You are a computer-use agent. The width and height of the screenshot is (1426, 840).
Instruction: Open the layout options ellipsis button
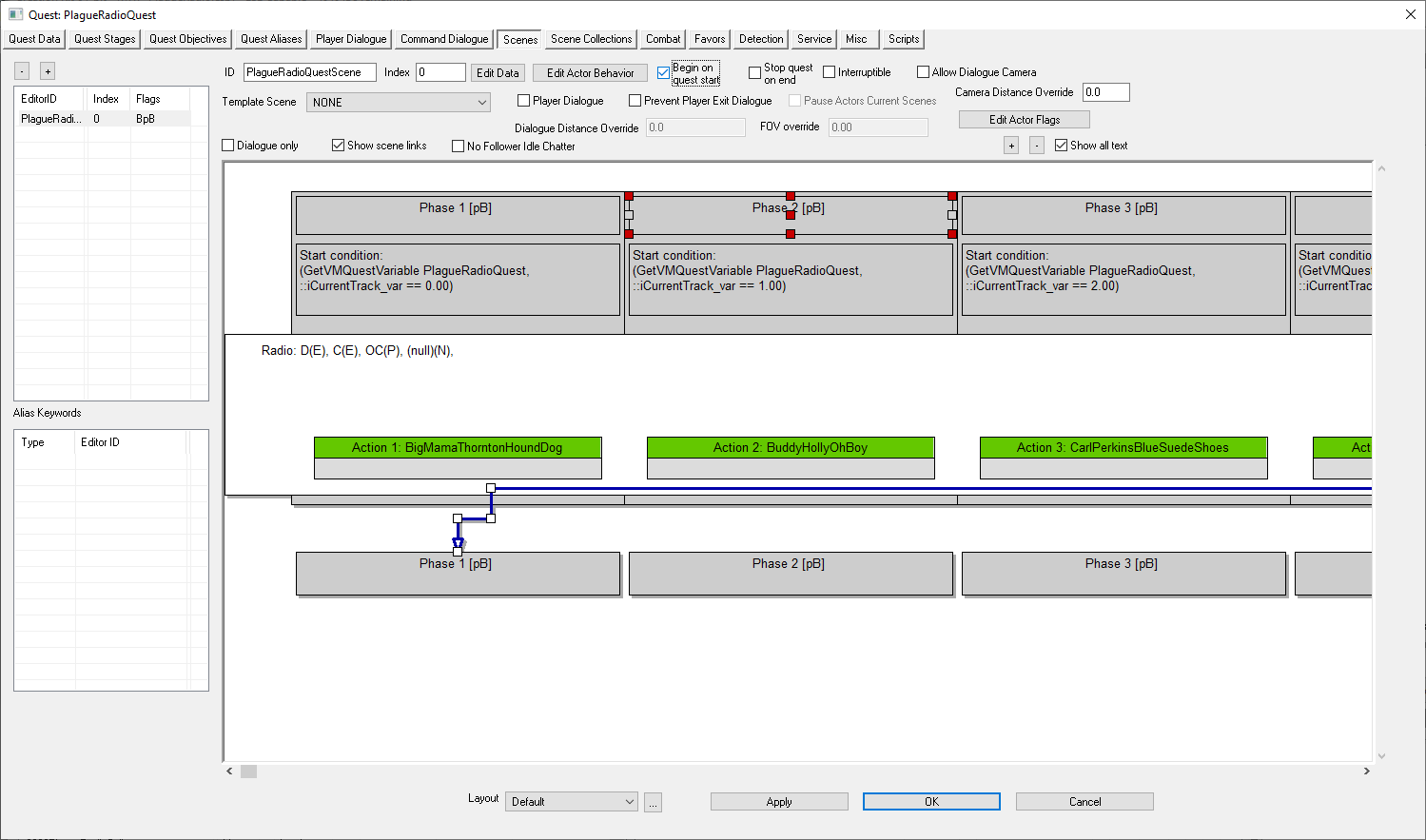click(653, 802)
